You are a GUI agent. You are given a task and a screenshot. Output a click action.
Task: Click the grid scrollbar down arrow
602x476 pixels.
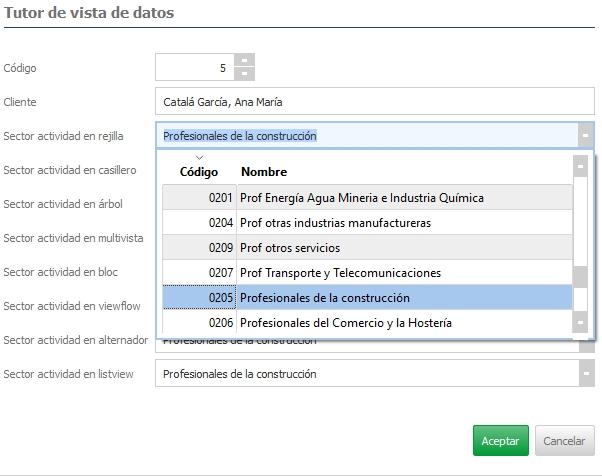[580, 323]
